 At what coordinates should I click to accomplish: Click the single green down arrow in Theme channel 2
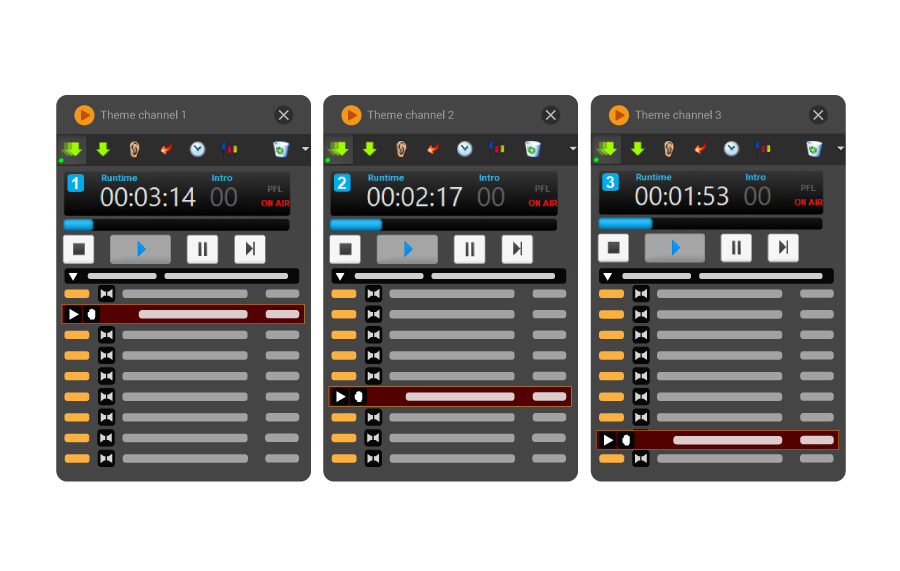pos(370,149)
